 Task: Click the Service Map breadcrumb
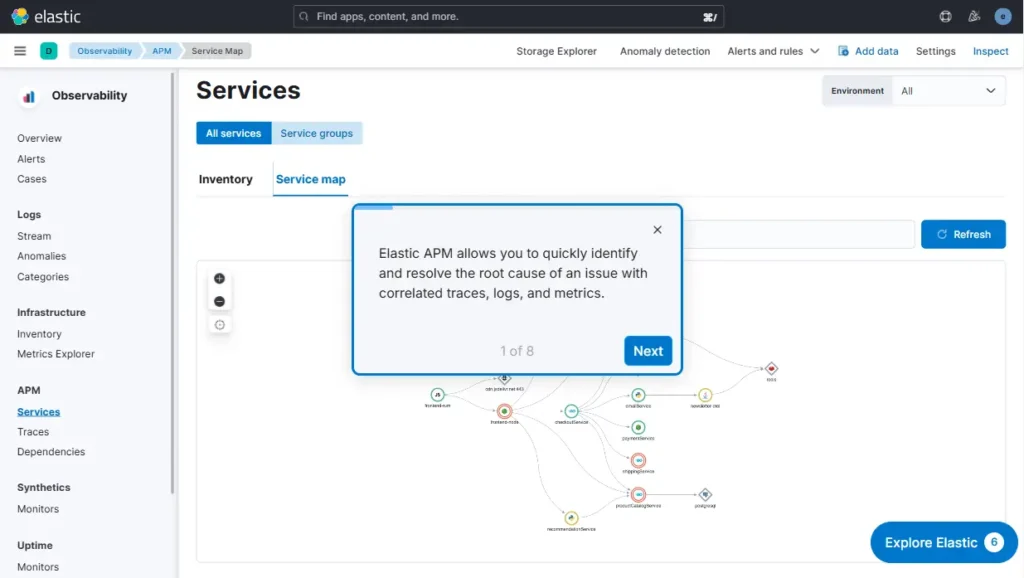pyautogui.click(x=217, y=51)
